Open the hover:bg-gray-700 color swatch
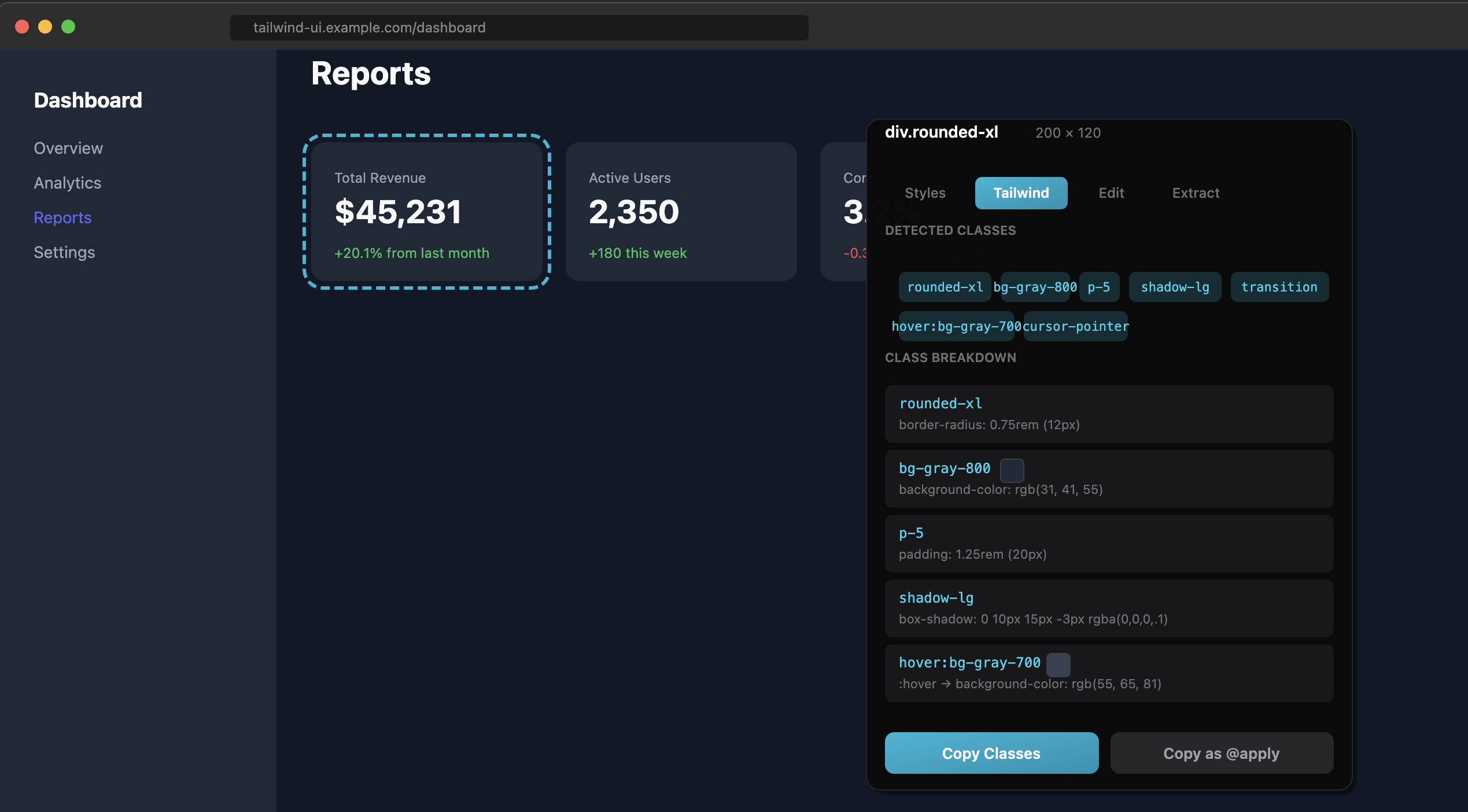1468x812 pixels. coord(1058,665)
